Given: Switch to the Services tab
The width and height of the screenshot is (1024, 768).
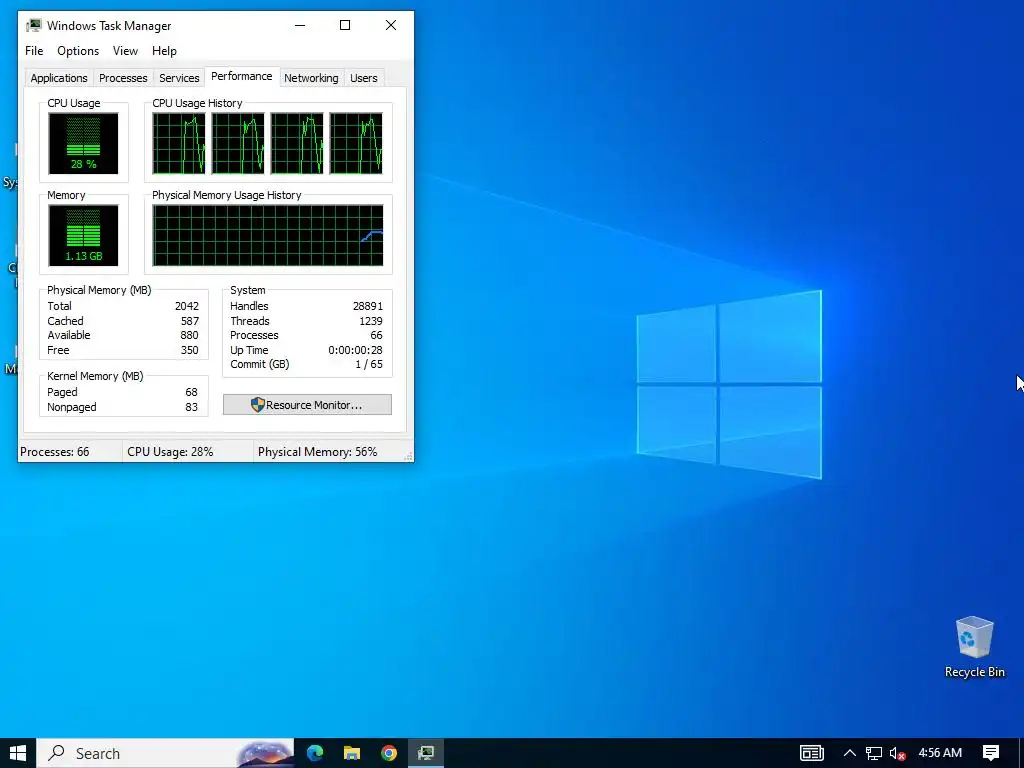Looking at the screenshot, I should (x=179, y=78).
